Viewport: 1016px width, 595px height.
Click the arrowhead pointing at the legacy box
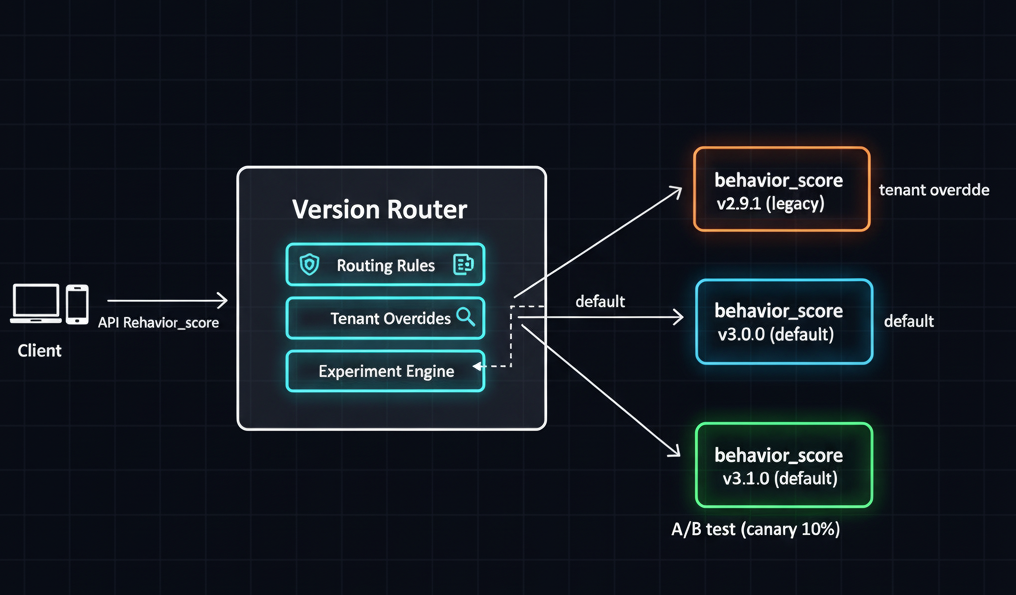tap(676, 189)
